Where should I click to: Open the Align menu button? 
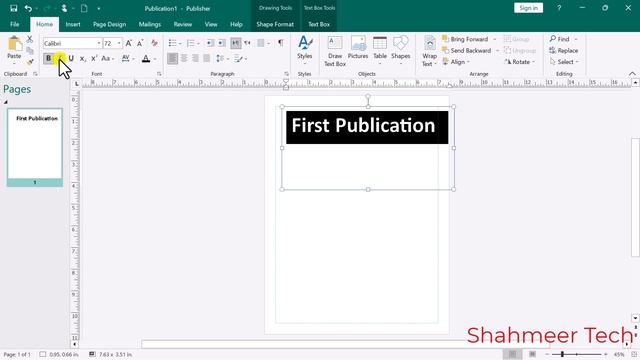(x=456, y=62)
